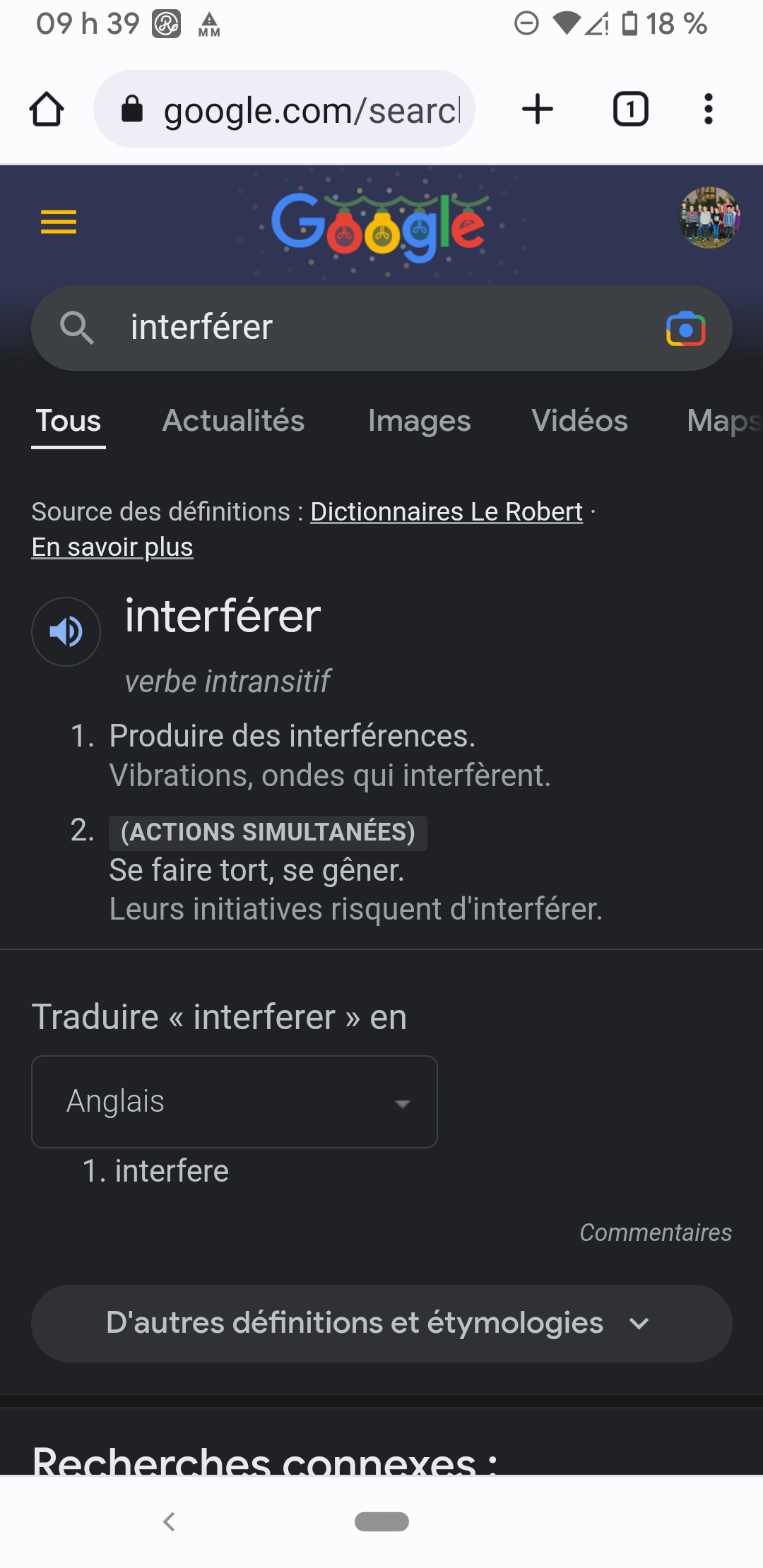Switch to the Actualités tab
Viewport: 763px width, 1568px height.
pyautogui.click(x=233, y=421)
